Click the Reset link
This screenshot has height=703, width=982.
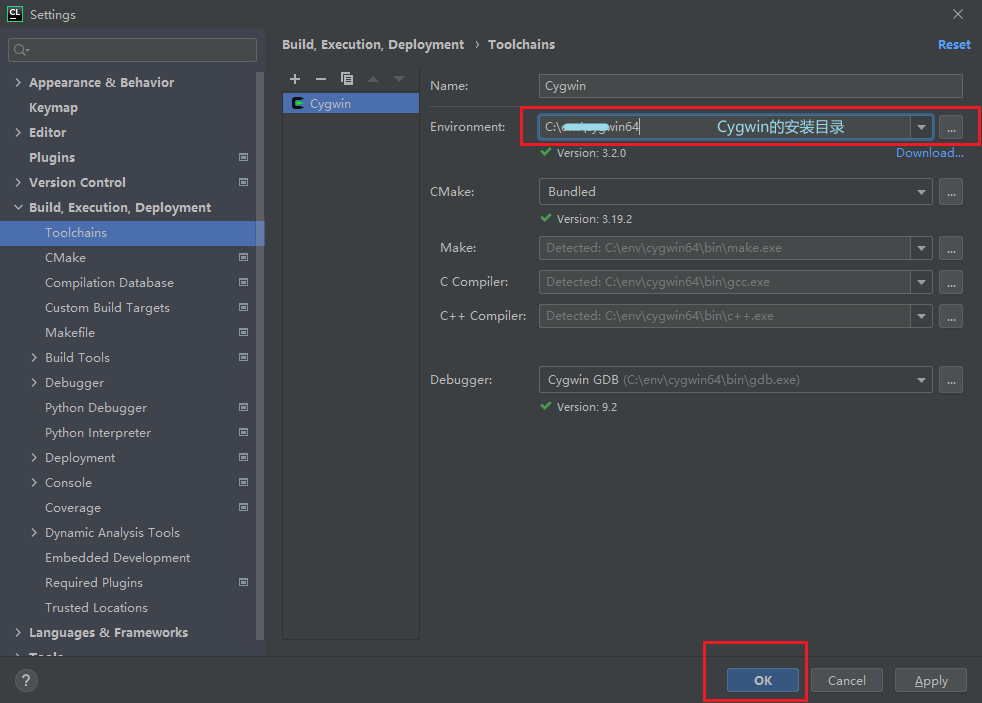coord(954,44)
